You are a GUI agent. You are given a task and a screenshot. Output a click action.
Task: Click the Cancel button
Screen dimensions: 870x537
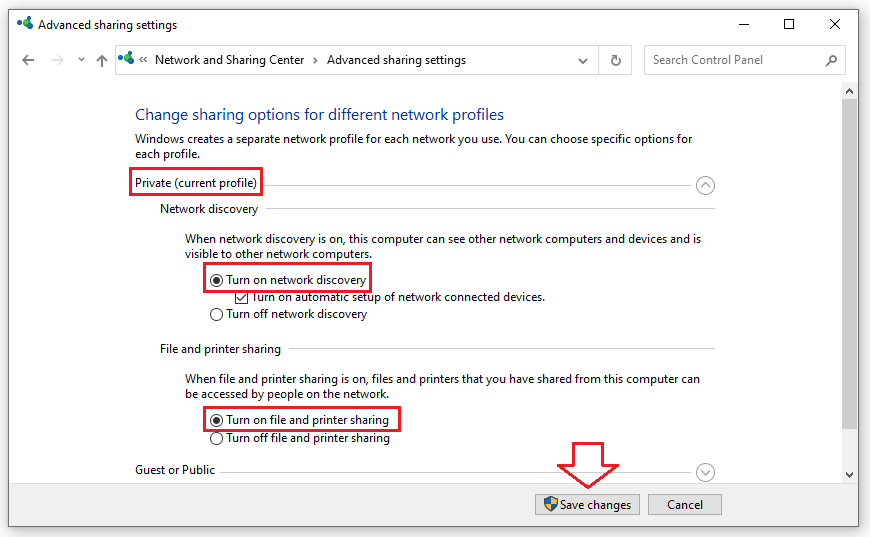684,505
